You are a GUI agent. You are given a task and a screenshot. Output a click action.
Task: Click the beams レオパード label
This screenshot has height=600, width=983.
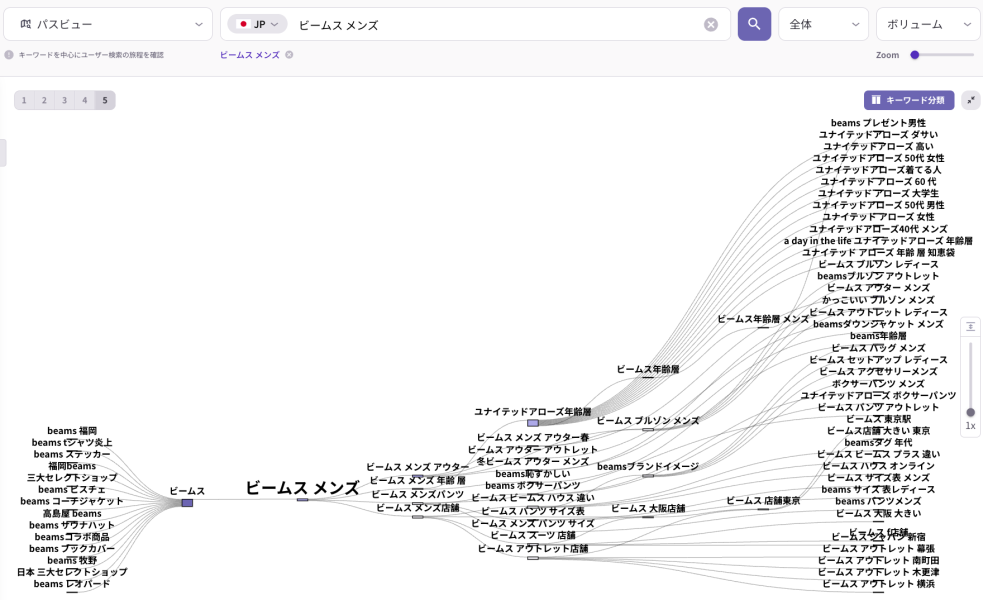pos(72,584)
